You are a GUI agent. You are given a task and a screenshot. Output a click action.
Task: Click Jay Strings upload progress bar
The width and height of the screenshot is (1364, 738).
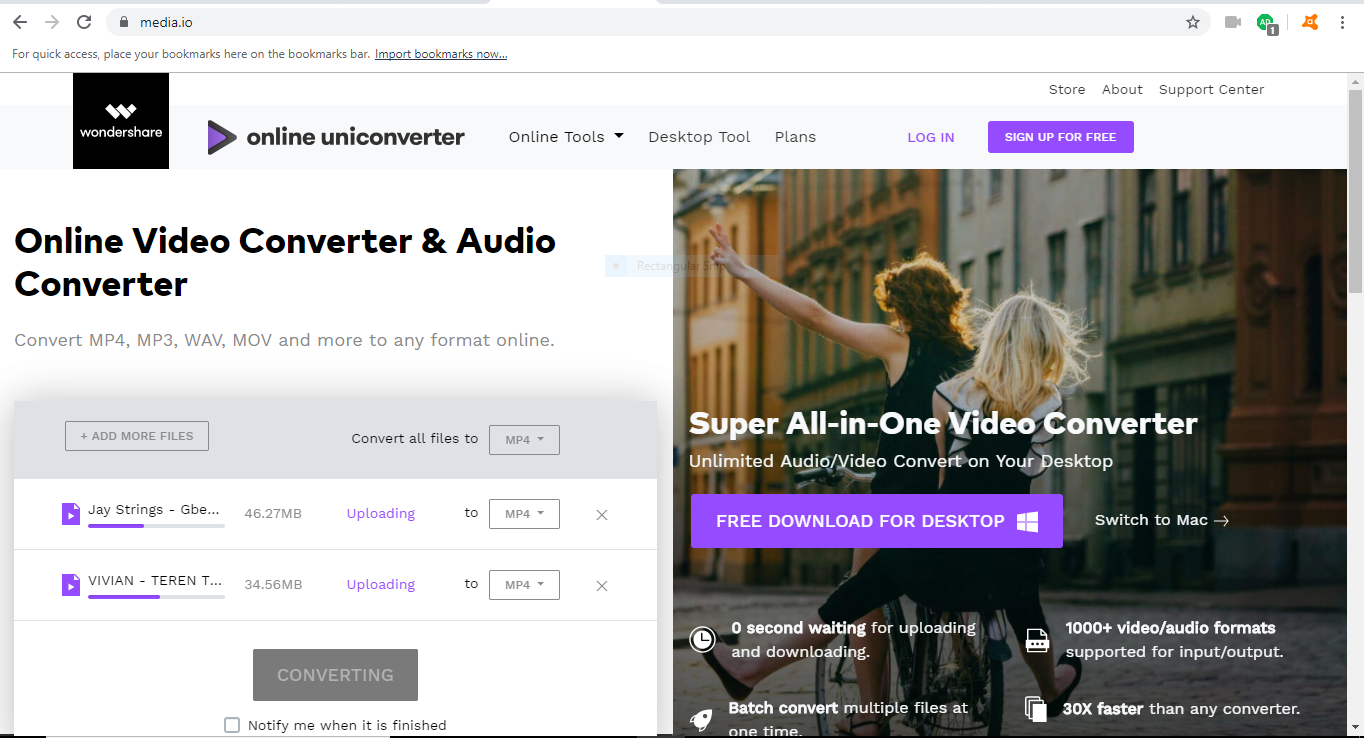156,526
